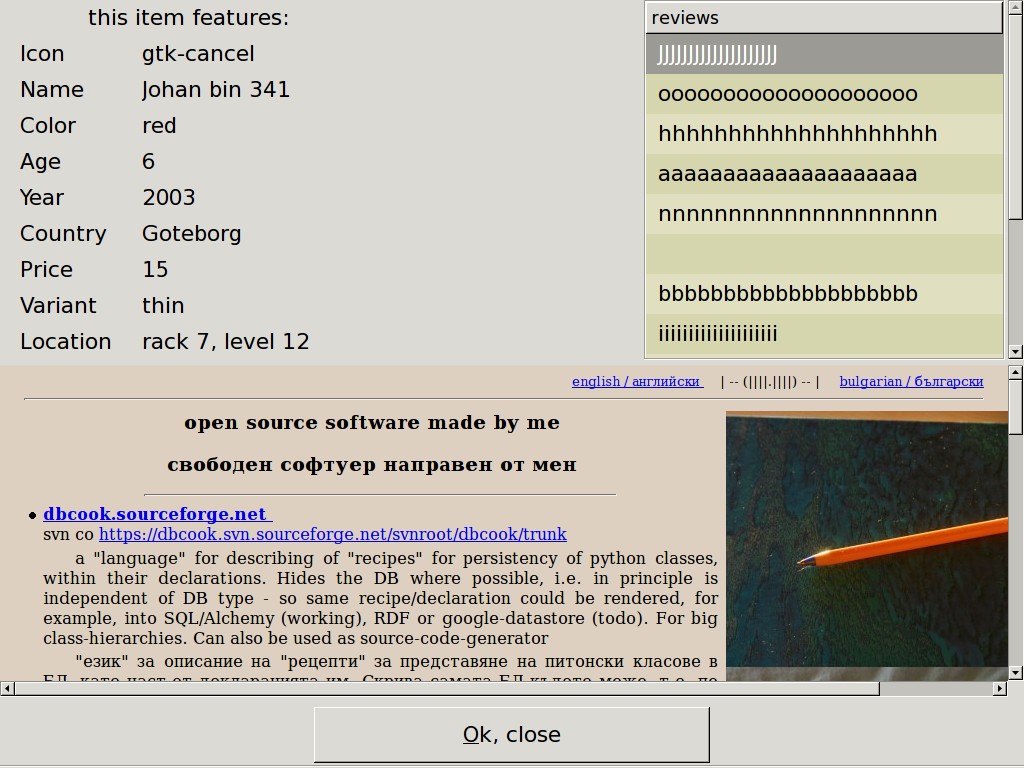Select the 'jjjjjjjjjjjjjjjjjjj' review row
Image resolution: width=1024 pixels, height=768 pixels.
(824, 54)
